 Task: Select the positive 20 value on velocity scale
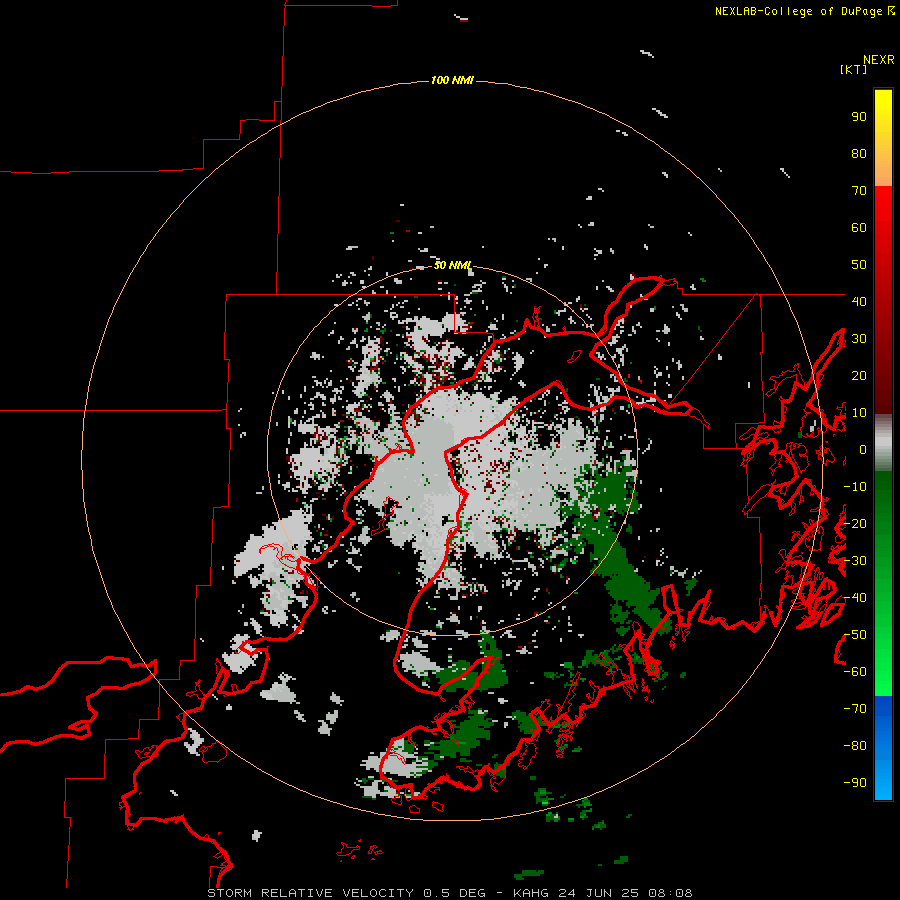859,376
